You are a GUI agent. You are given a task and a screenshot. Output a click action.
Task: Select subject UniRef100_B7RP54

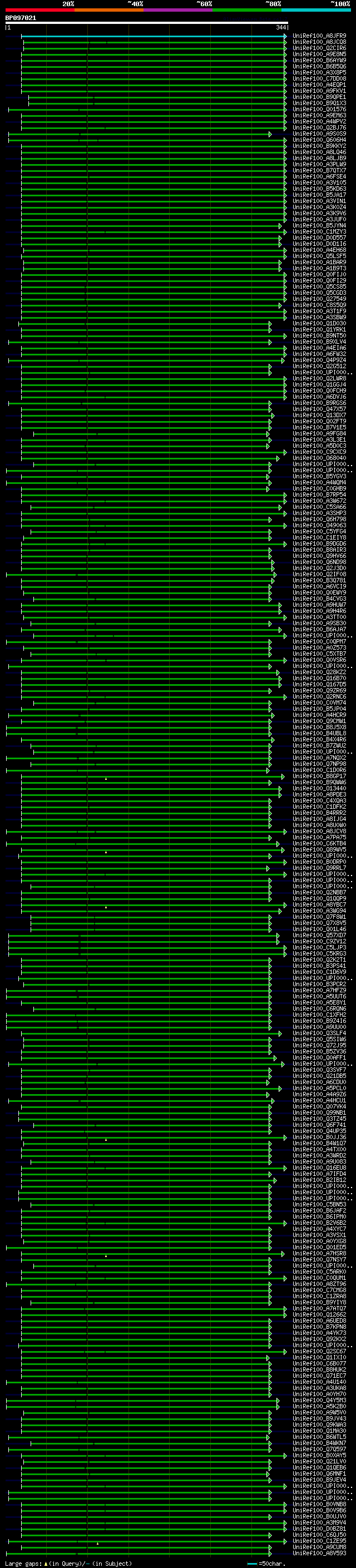(x=319, y=495)
